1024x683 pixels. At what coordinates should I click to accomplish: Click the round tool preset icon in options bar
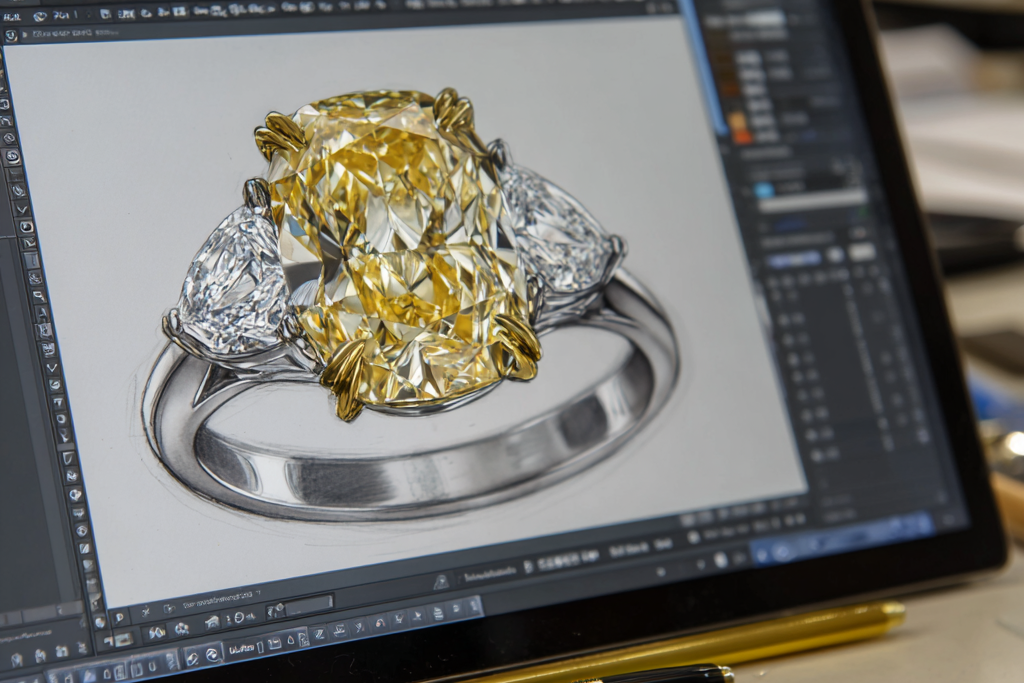tap(11, 36)
